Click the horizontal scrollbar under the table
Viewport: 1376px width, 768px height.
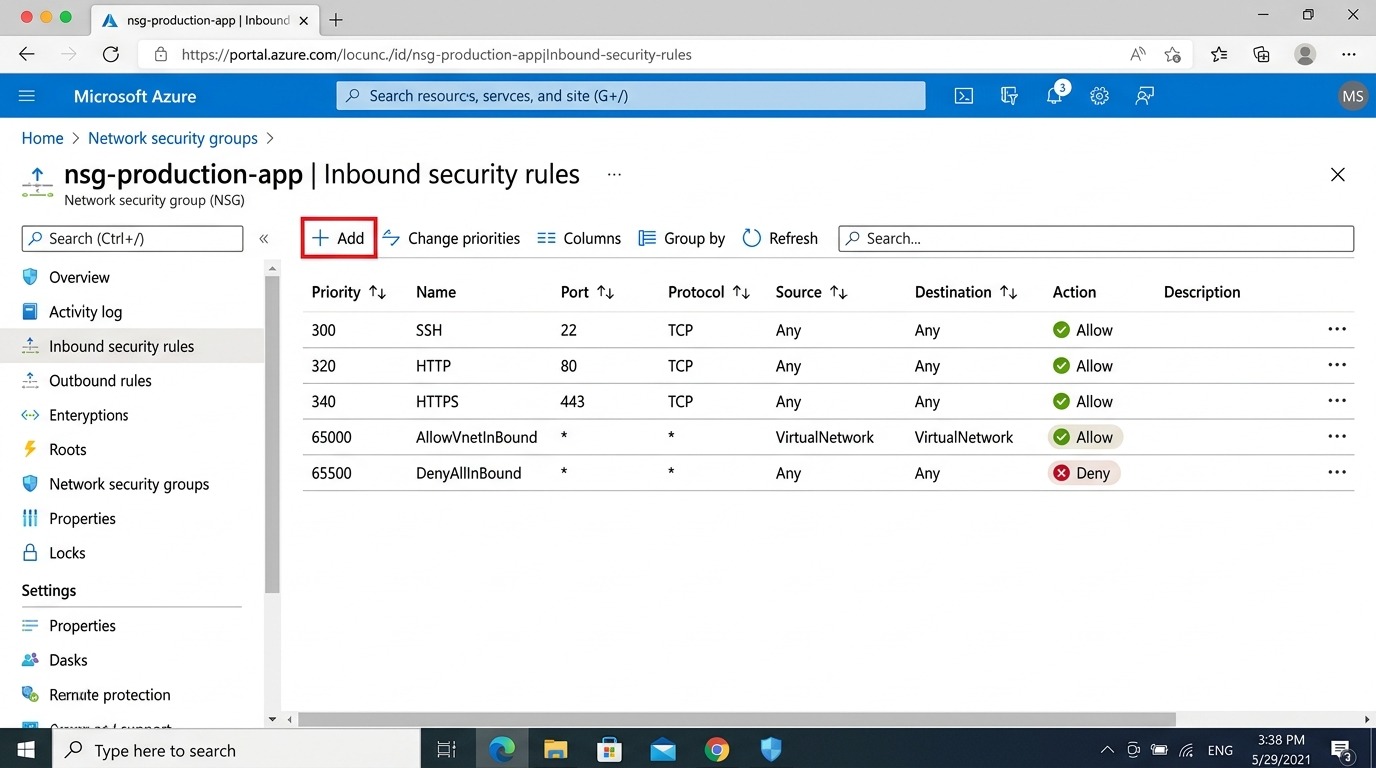click(x=737, y=719)
